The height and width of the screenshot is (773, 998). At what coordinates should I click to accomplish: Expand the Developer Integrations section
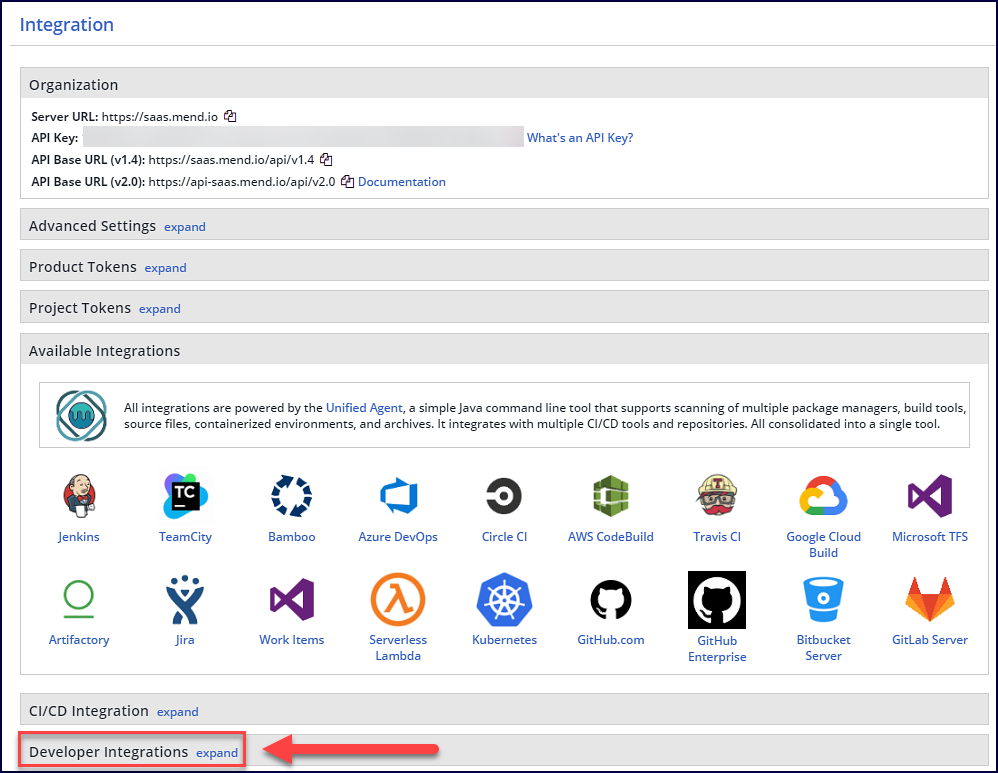[x=217, y=753]
